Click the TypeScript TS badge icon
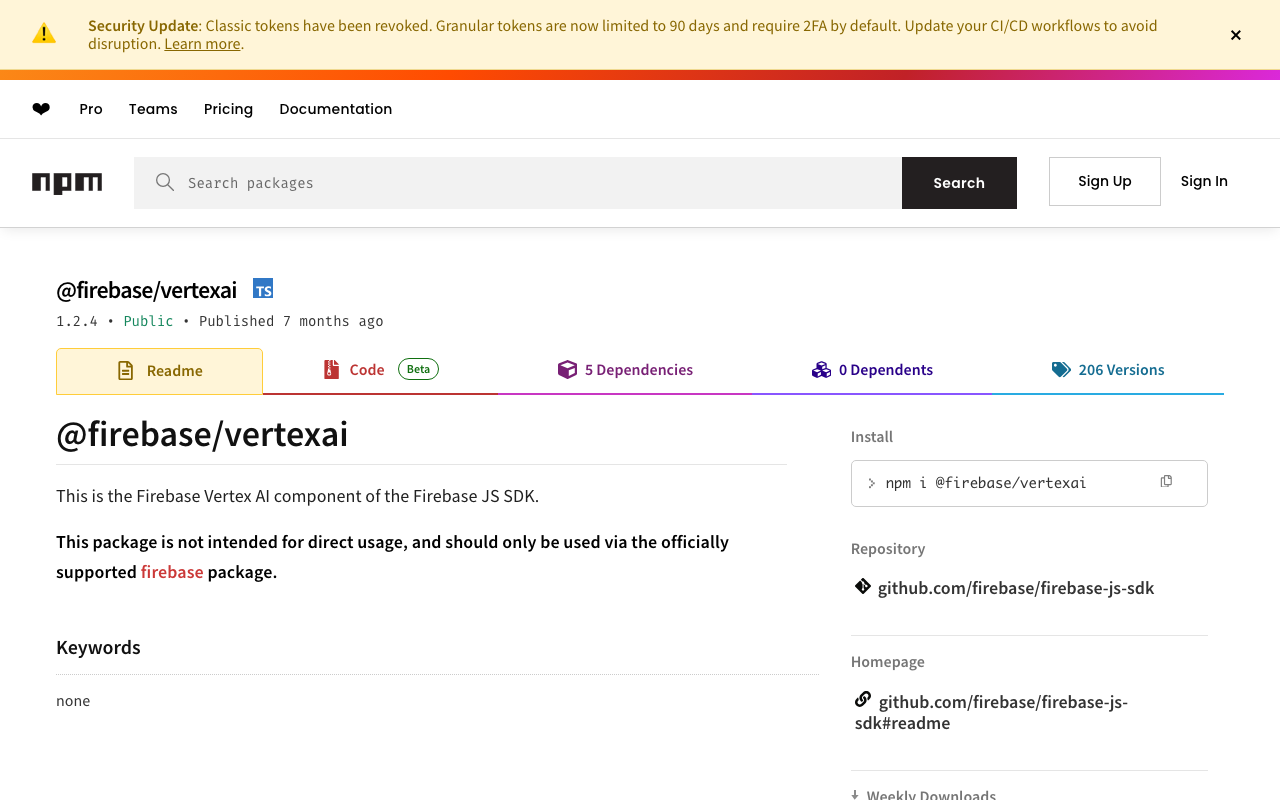This screenshot has height=800, width=1280. point(263,289)
